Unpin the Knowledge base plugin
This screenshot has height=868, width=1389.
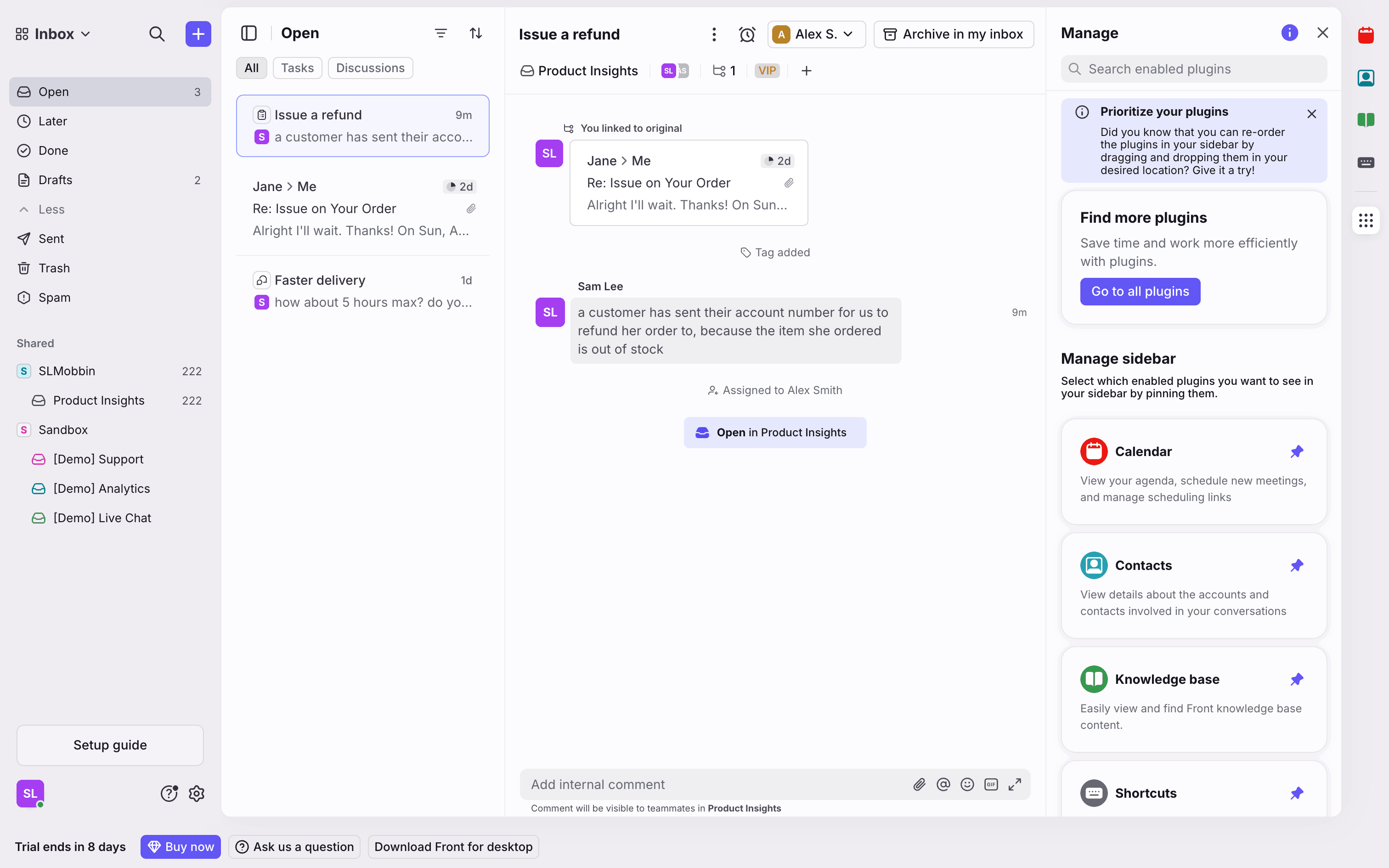click(x=1297, y=679)
